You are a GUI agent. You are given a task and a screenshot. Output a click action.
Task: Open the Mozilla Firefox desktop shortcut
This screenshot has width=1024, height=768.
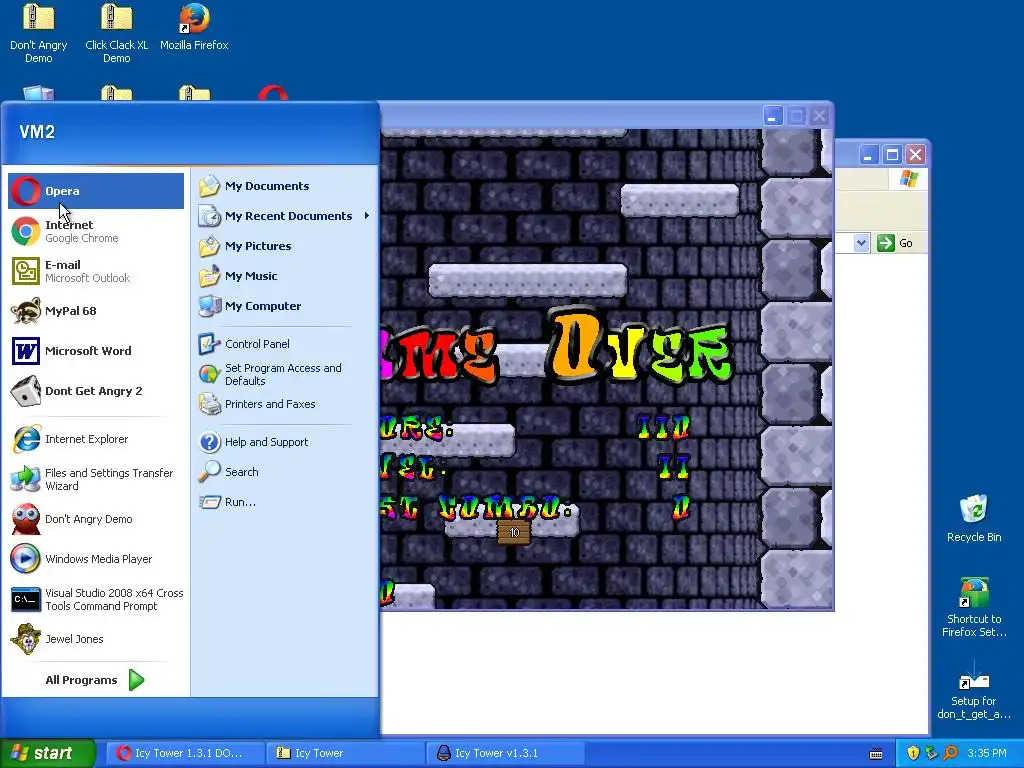point(194,28)
